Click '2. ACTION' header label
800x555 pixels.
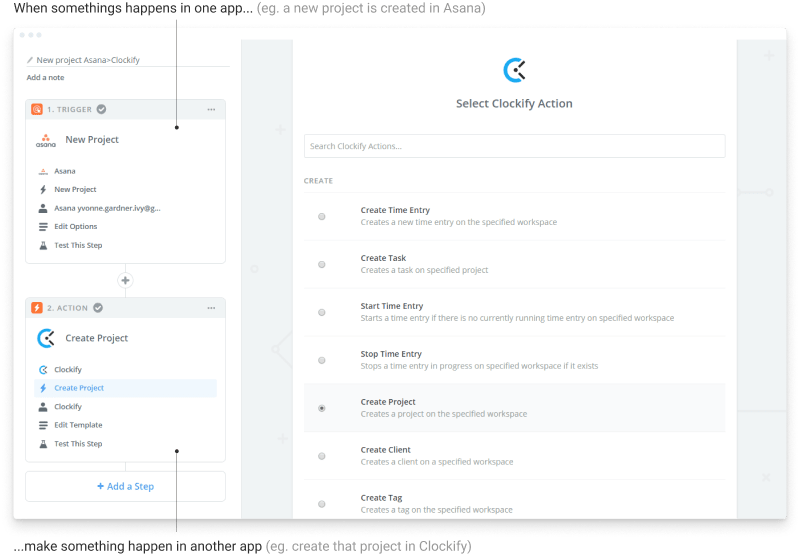[x=67, y=308]
